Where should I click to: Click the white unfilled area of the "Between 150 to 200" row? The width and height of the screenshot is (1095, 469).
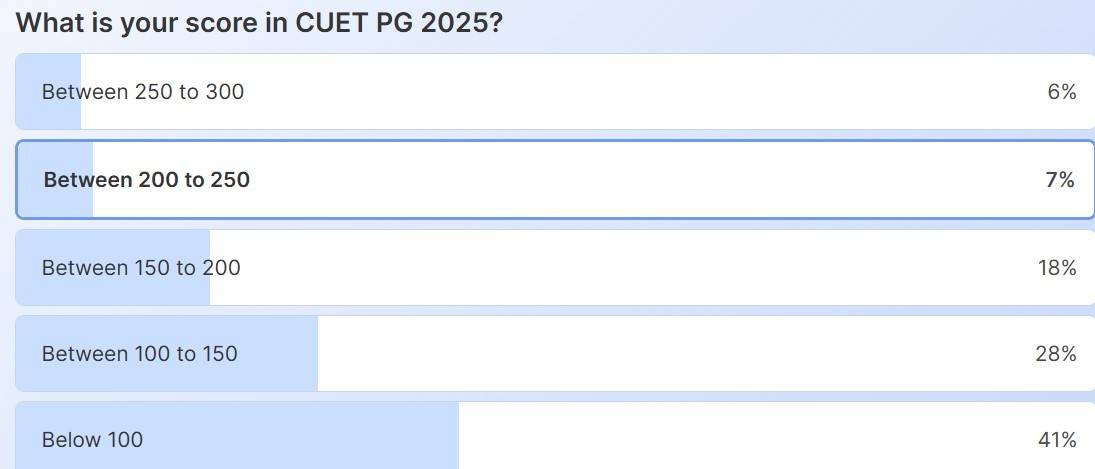tap(620, 268)
